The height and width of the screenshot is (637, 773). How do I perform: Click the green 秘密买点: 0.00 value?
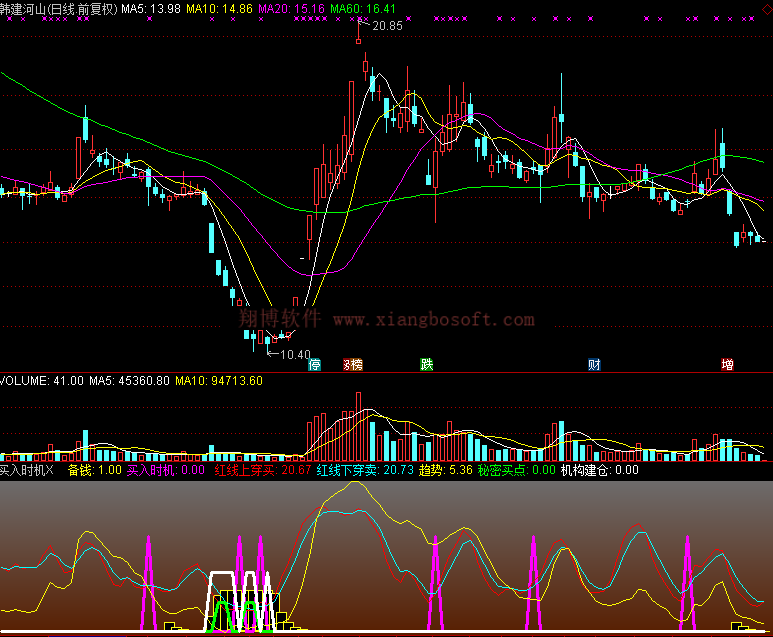(517, 470)
